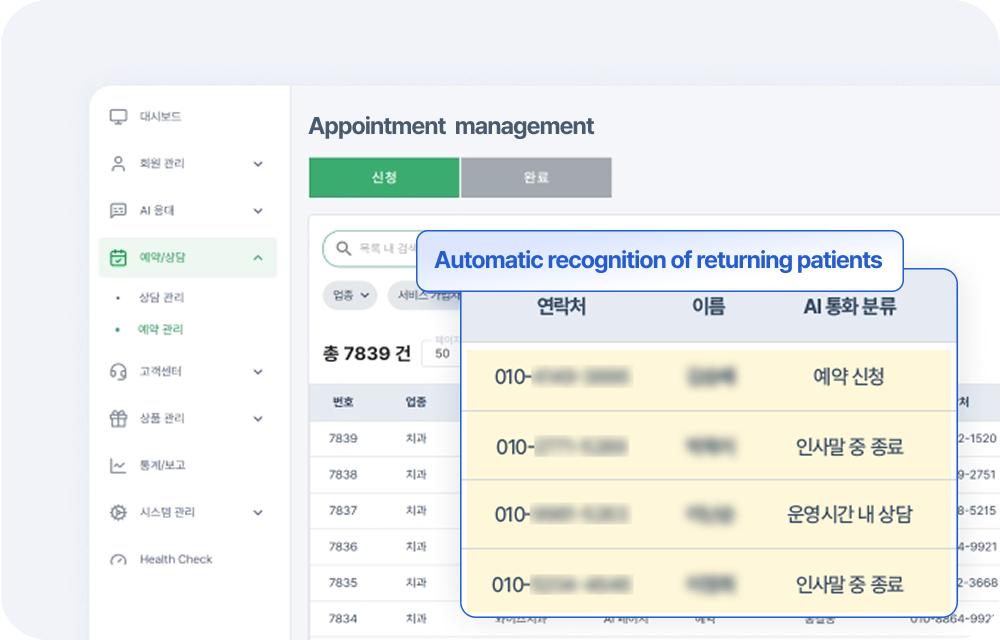This screenshot has width=1000, height=640.
Task: Click the 시스템 관리 gear icon
Action: [118, 513]
